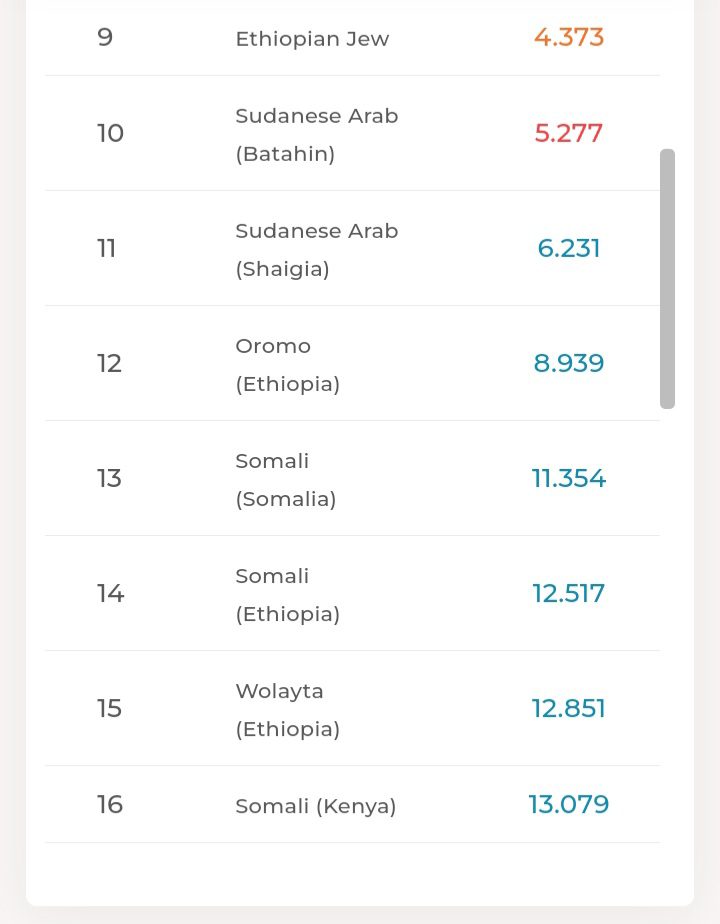Click rank number 16
Image resolution: width=720 pixels, height=924 pixels.
(110, 804)
